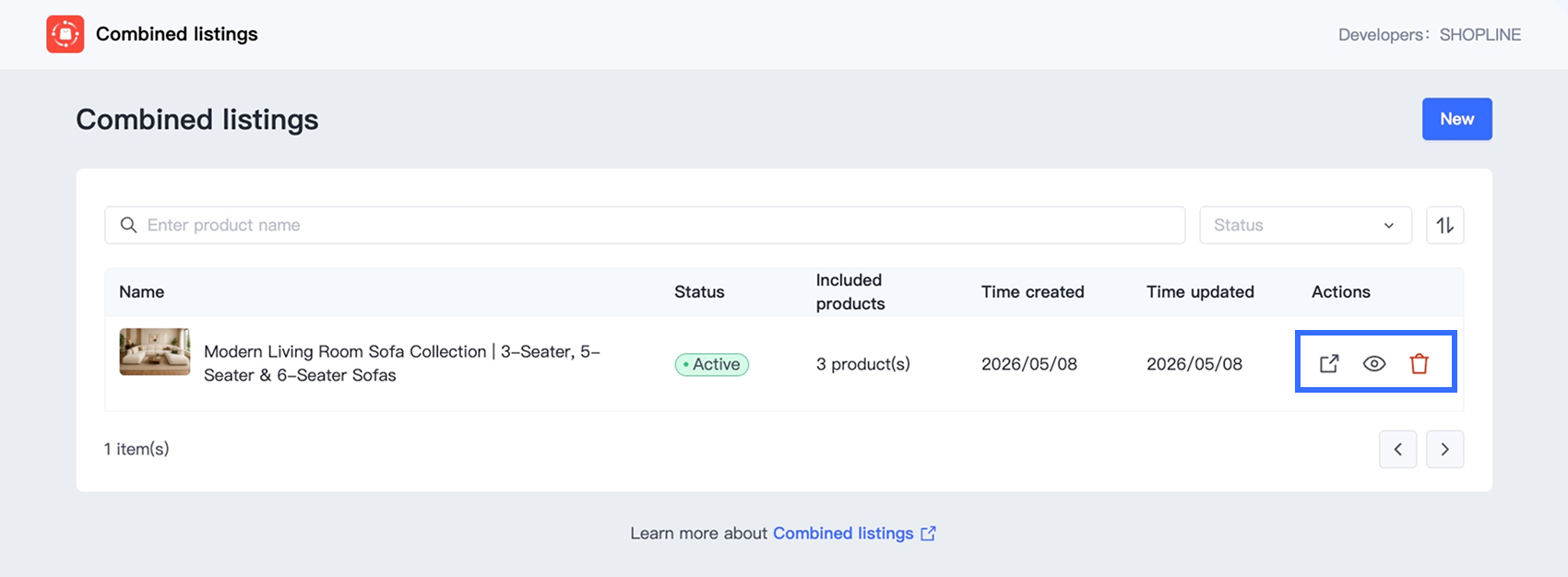
Task: Click the Active status badge
Action: pyautogui.click(x=712, y=364)
